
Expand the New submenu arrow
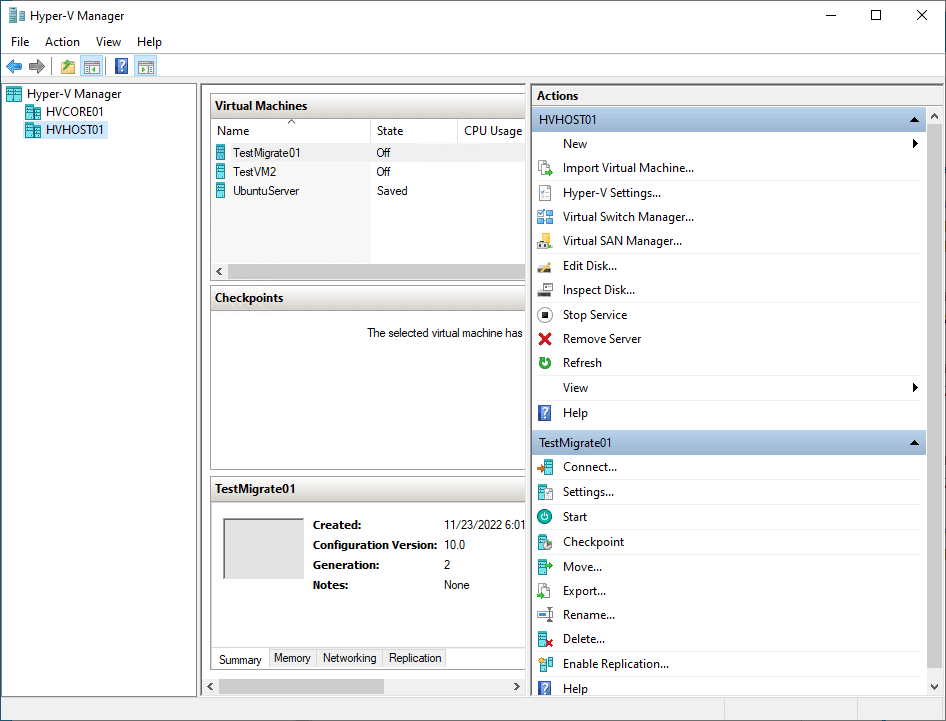[x=915, y=144]
